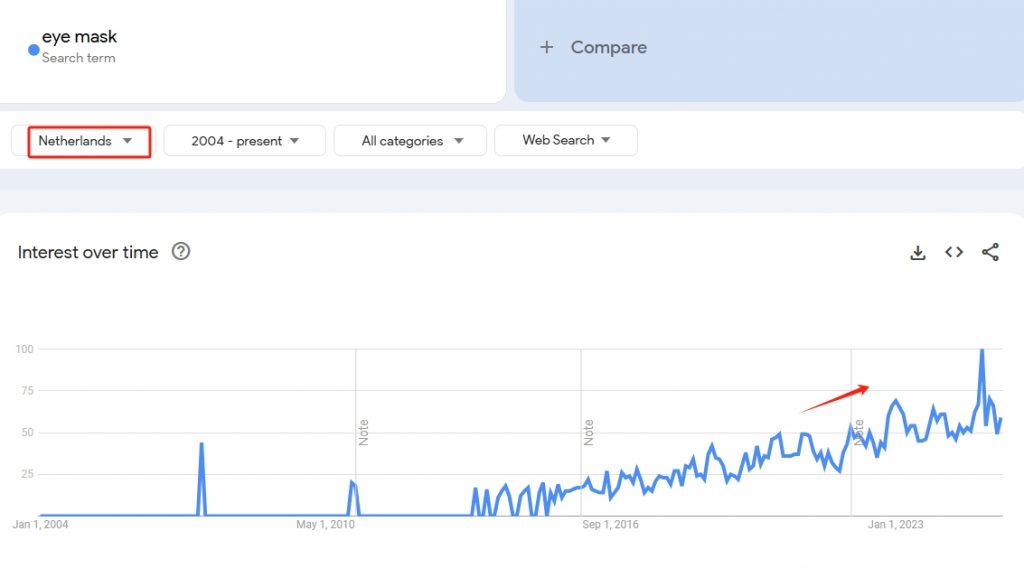This screenshot has width=1024, height=568.
Task: Click the Compare text label
Action: 608,47
